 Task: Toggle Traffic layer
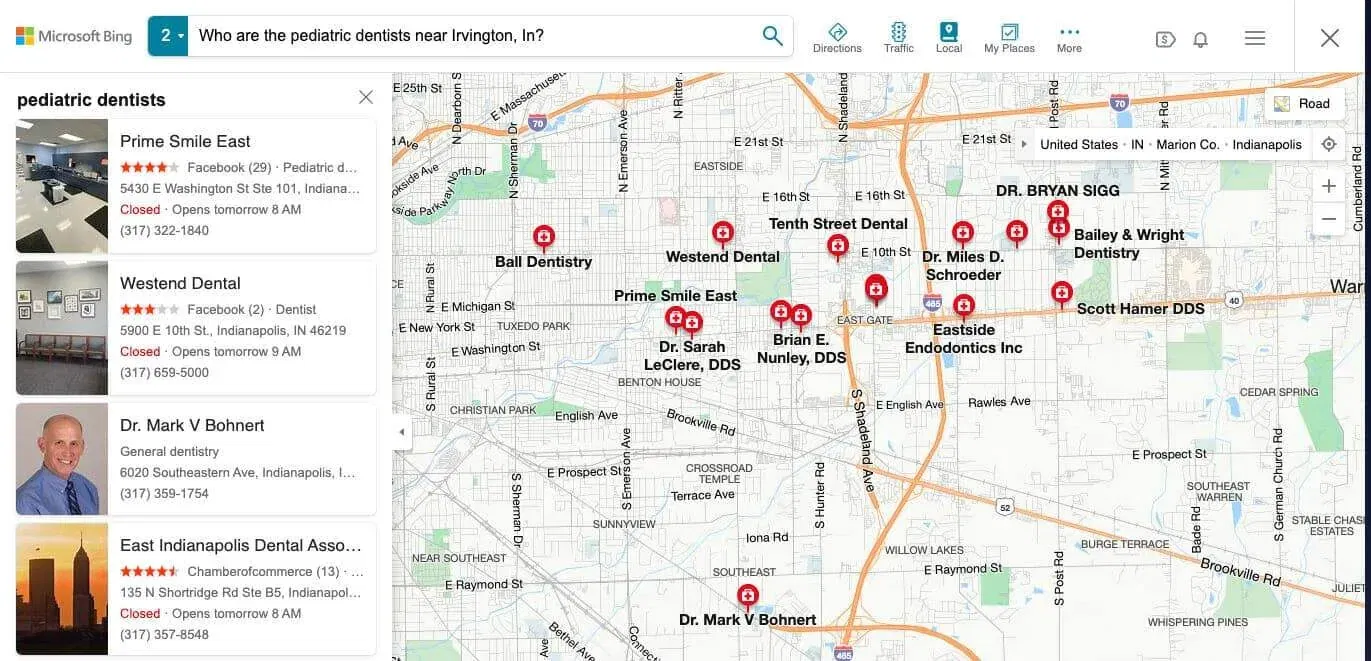(x=898, y=38)
